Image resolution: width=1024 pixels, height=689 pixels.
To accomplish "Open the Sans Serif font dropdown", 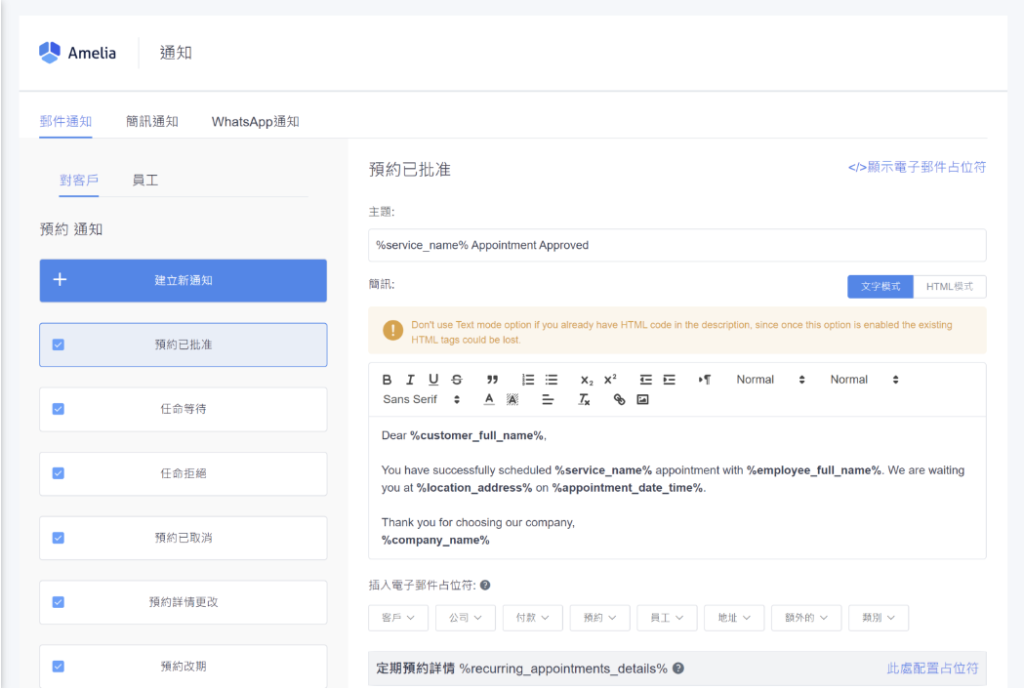I will pos(421,399).
